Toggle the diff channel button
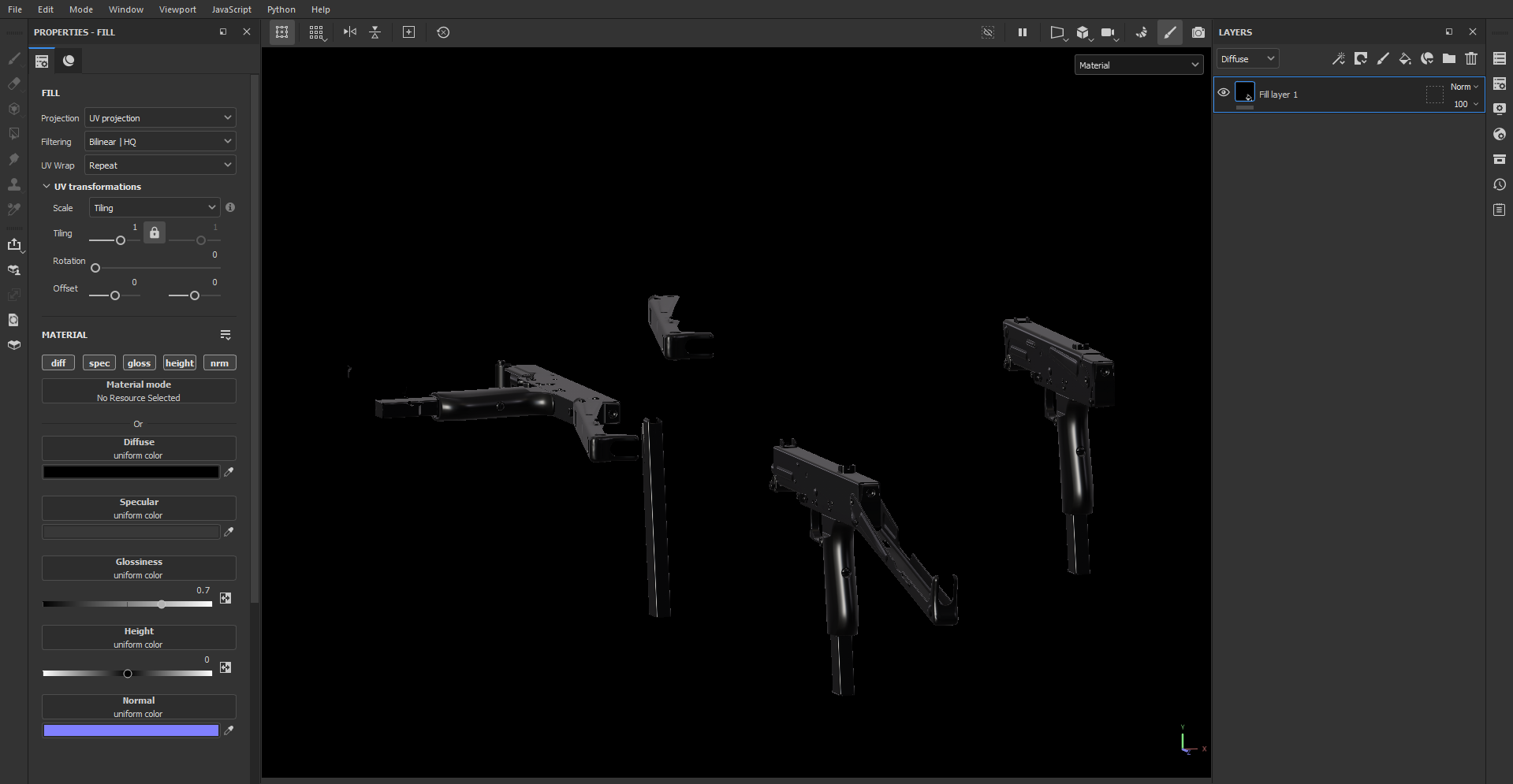Viewport: 1513px width, 784px height. coord(58,362)
